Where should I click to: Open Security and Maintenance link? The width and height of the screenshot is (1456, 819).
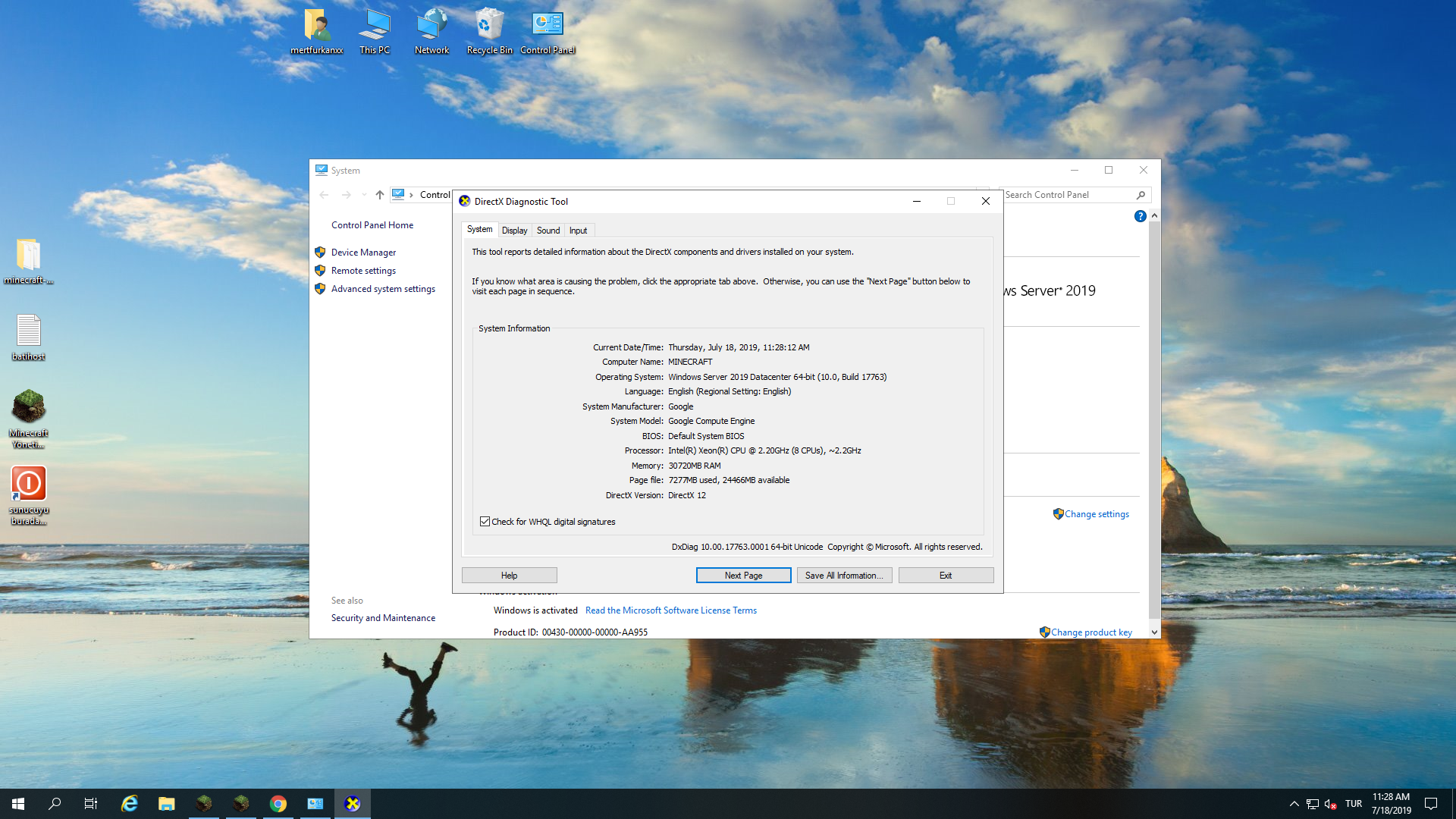383,618
